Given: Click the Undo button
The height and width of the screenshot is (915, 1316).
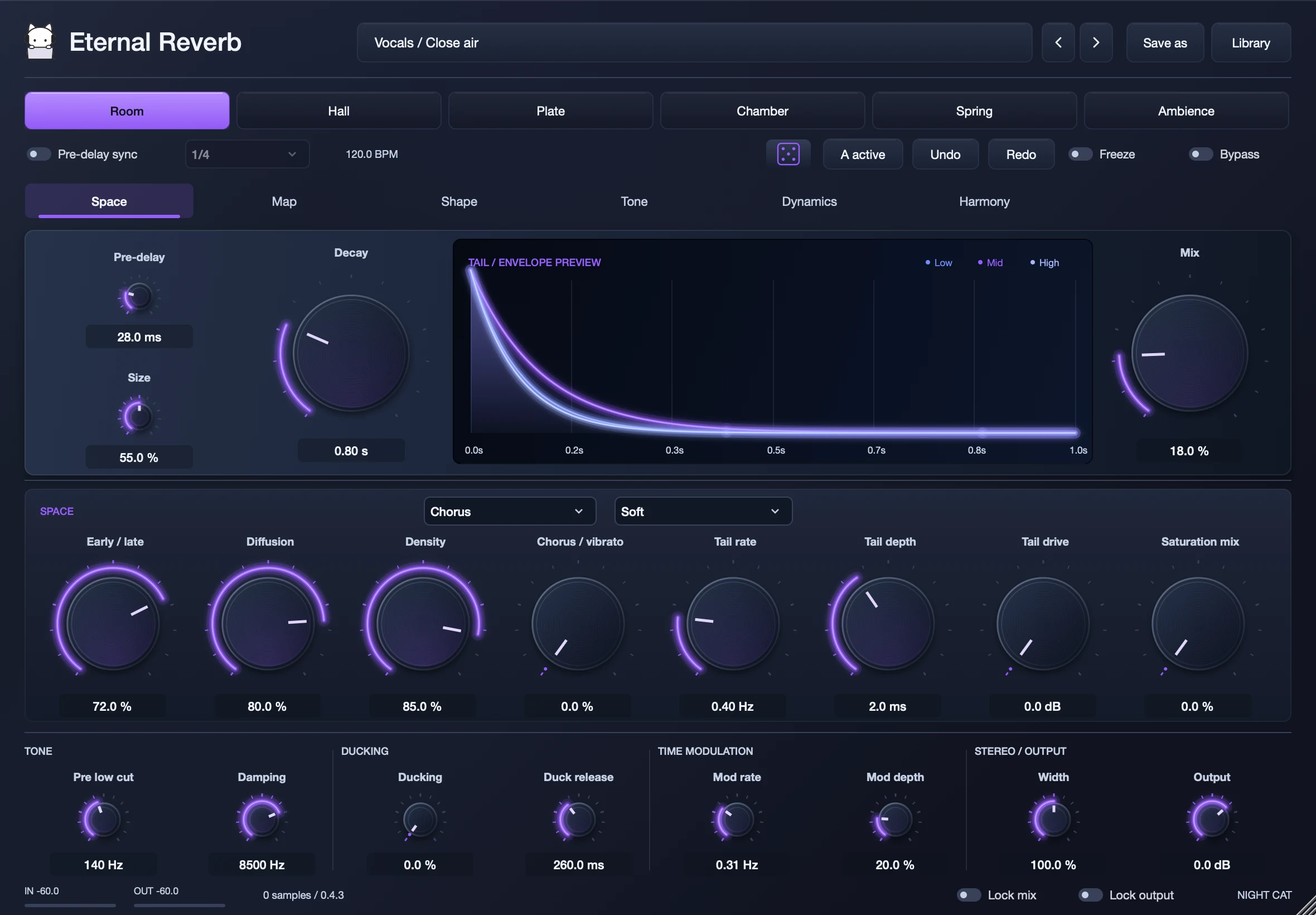Looking at the screenshot, I should 945,154.
